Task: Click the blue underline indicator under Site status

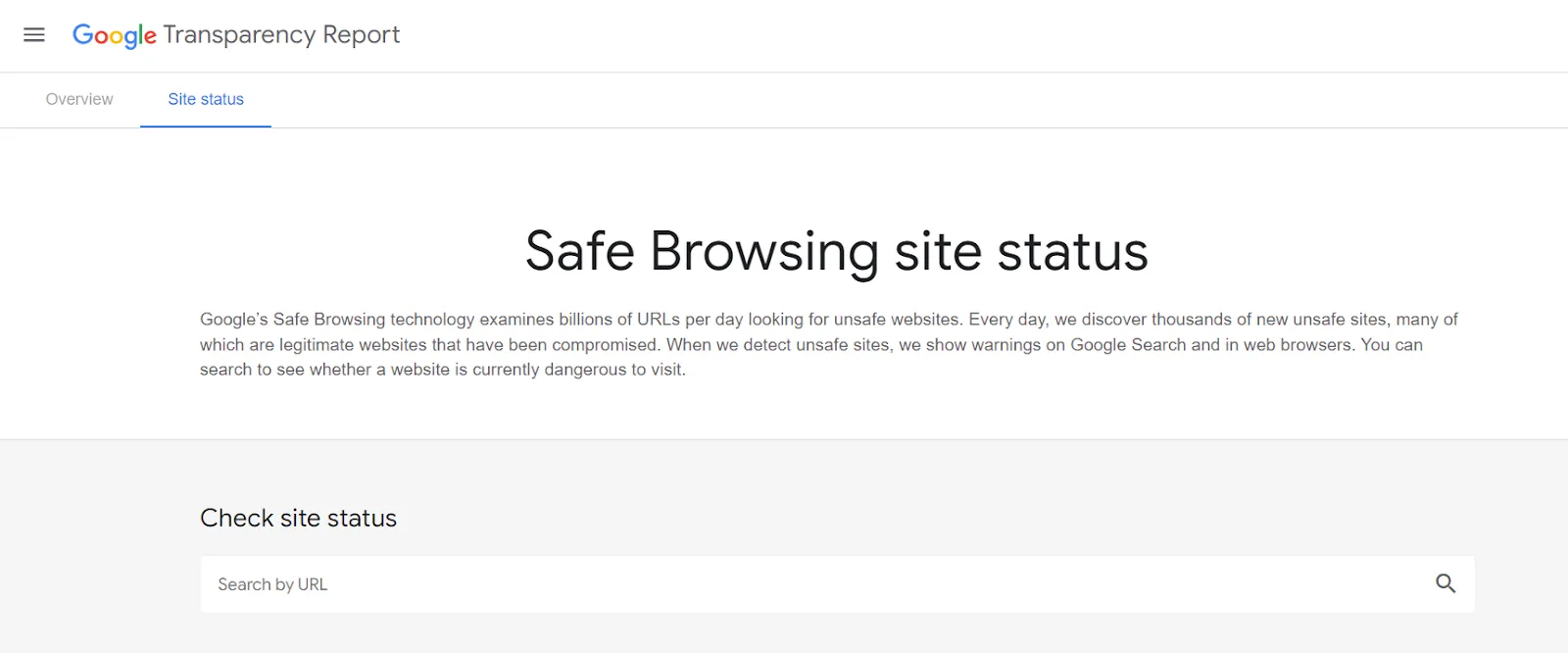Action: [x=205, y=124]
